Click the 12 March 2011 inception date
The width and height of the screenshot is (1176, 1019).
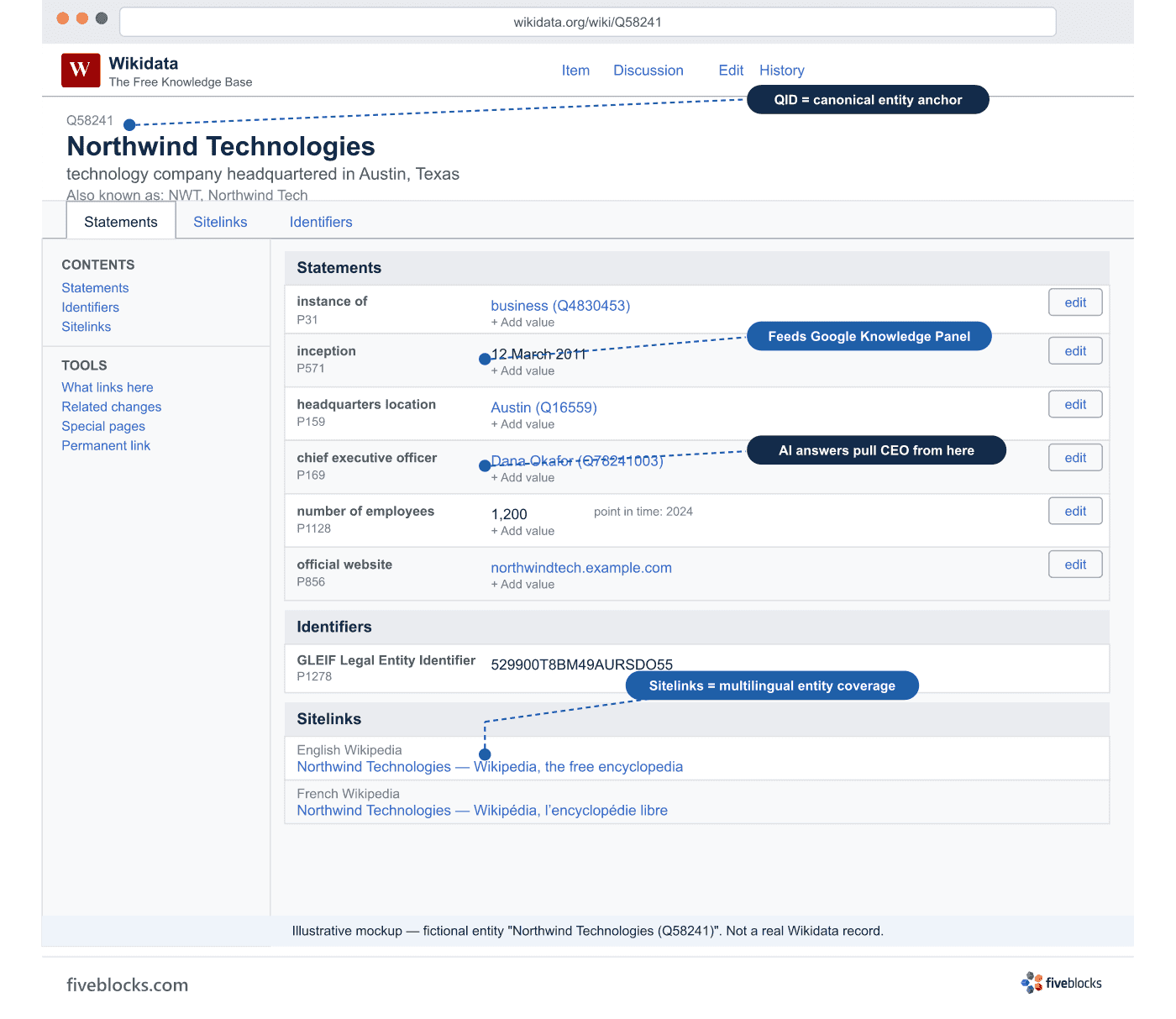coord(538,355)
